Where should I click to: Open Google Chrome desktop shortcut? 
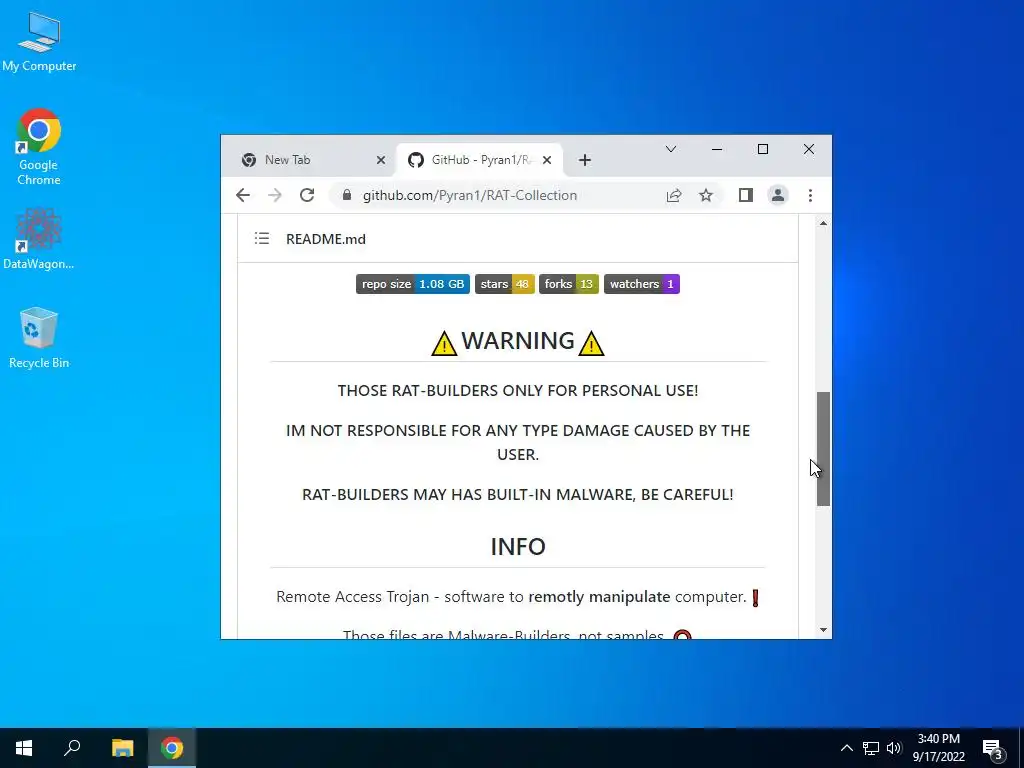click(x=39, y=147)
